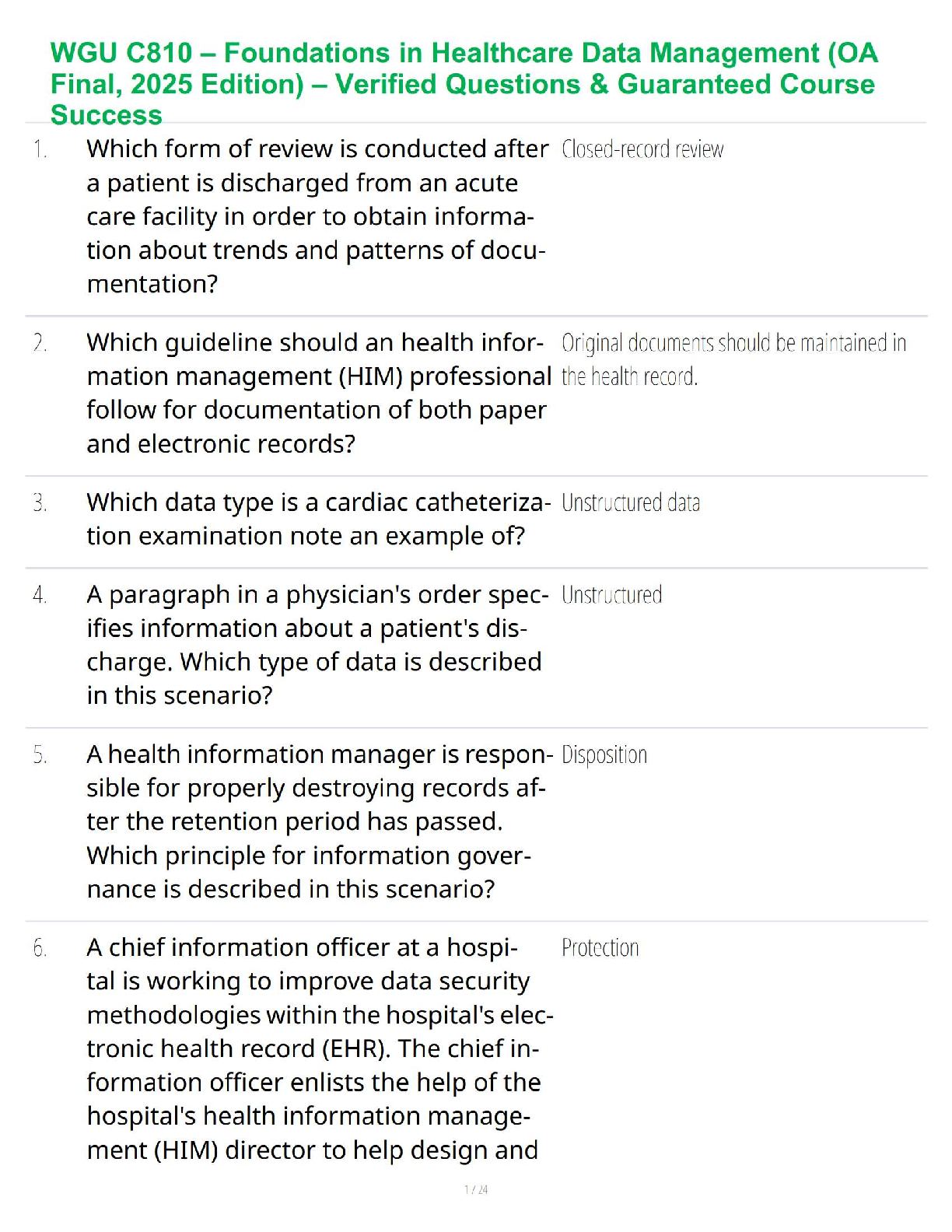This screenshot has width=952, height=1232.
Task: Select the answer 'Closed-record review'
Action: coord(642,149)
